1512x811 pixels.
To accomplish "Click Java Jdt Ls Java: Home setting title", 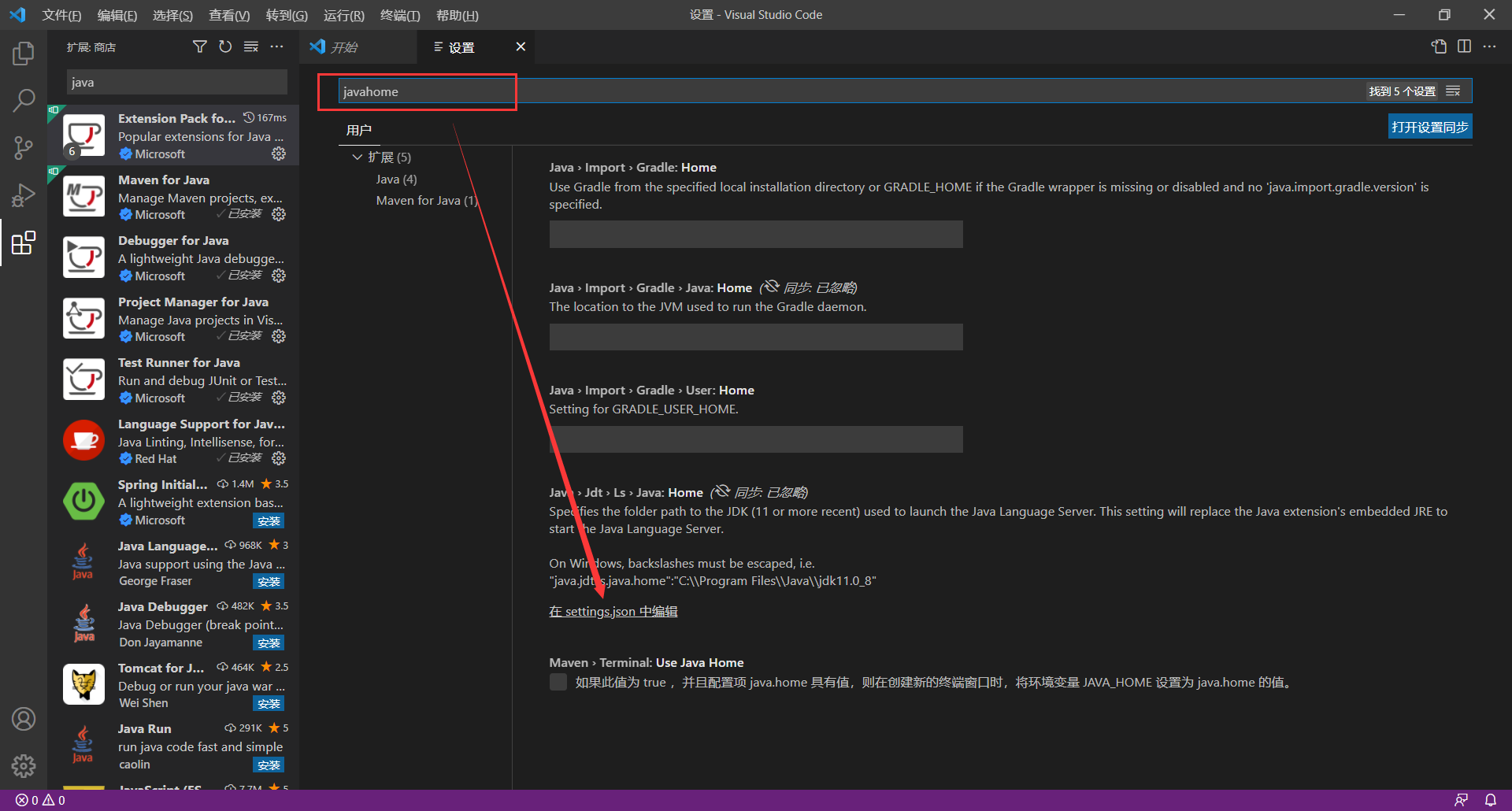I will coord(626,493).
